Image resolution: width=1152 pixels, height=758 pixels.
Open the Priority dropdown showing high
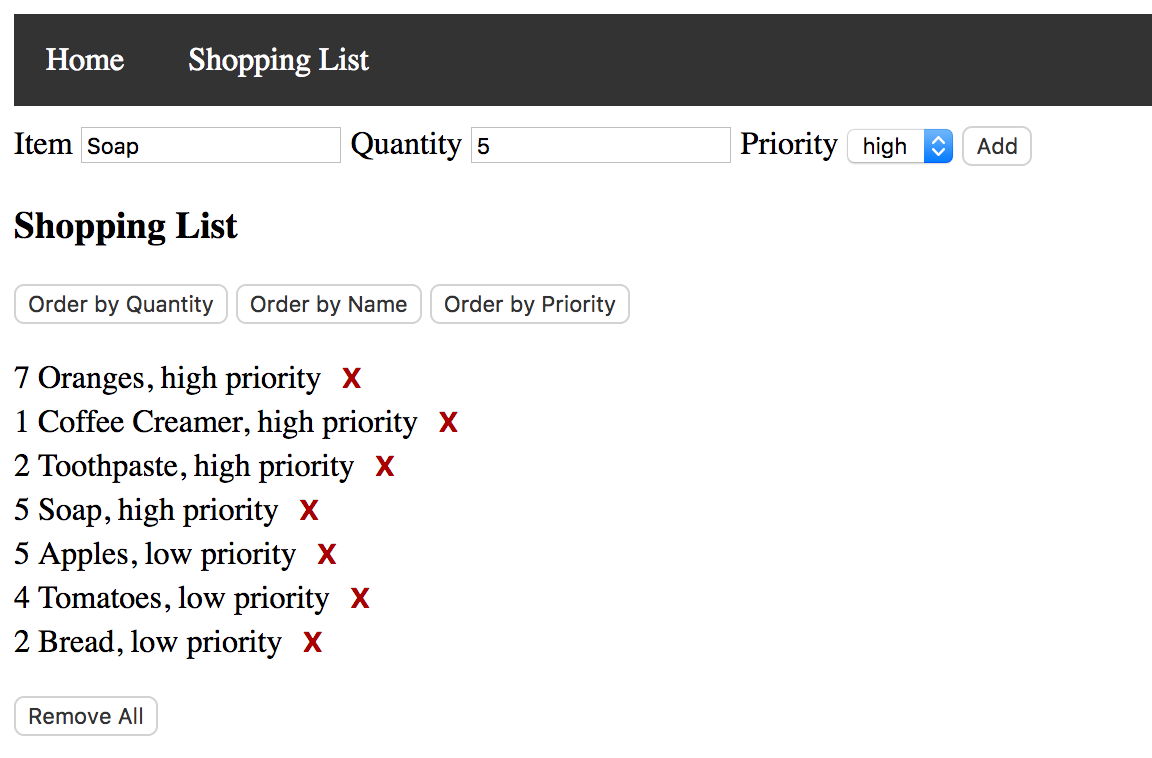pos(900,146)
